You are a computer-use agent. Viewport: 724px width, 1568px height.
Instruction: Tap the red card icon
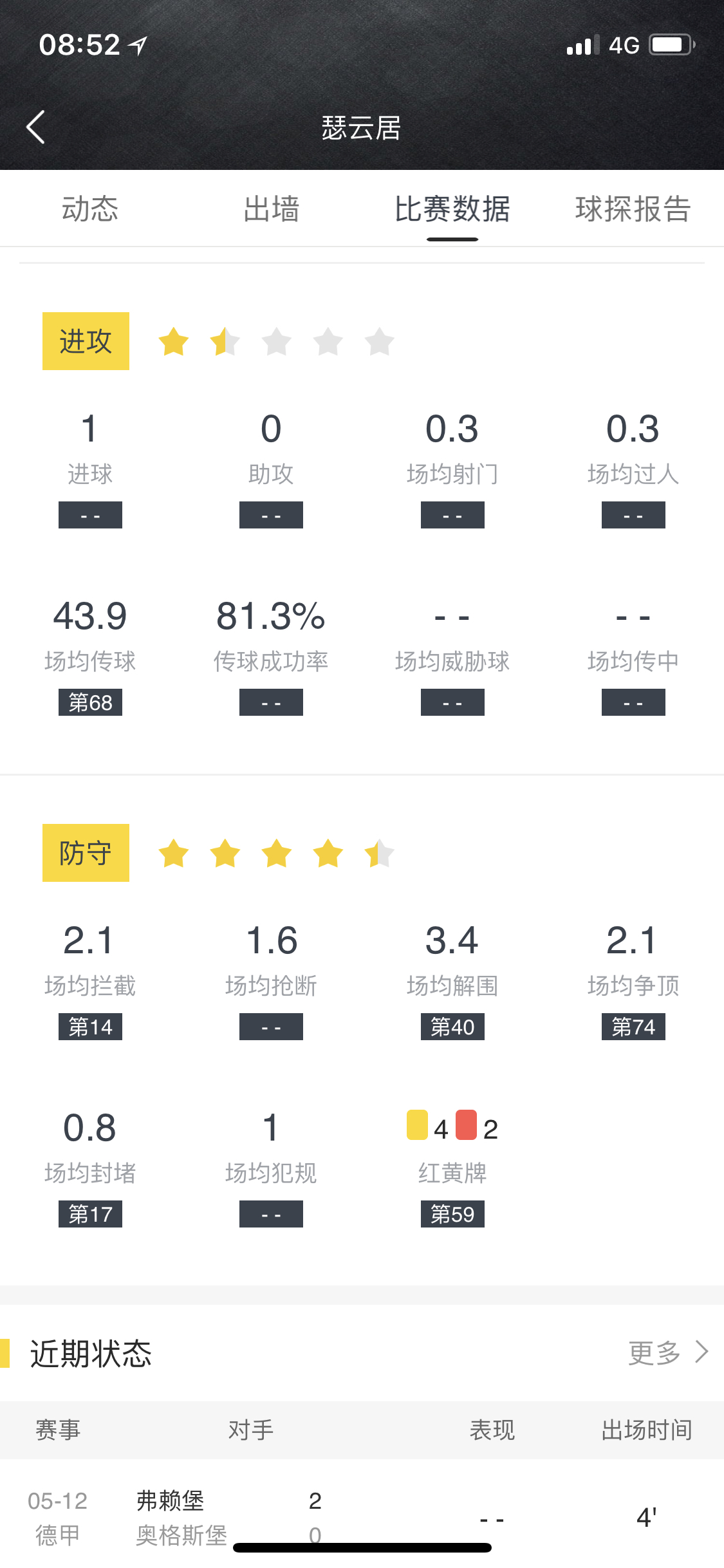coord(466,1125)
